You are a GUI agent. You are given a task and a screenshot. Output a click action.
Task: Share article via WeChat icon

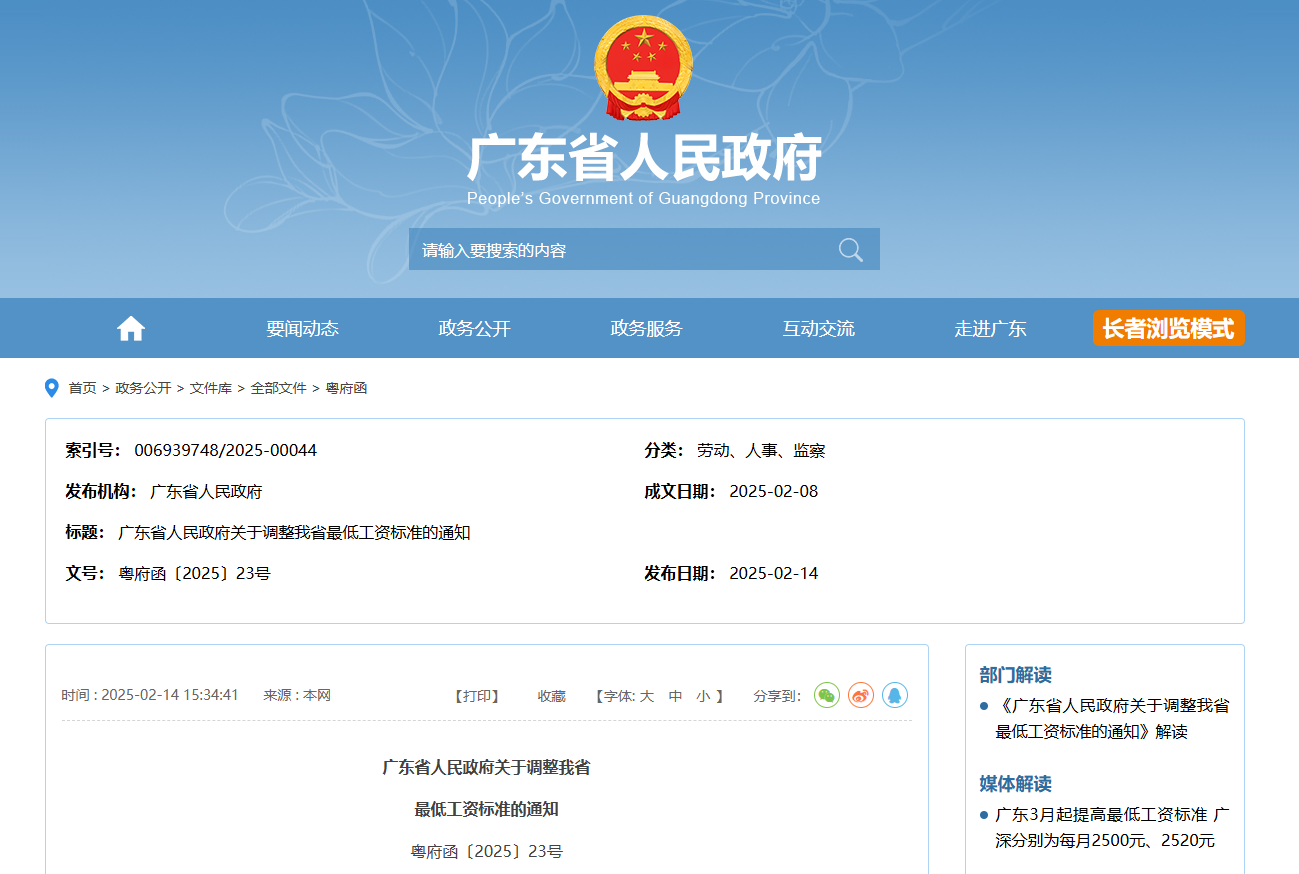tap(827, 695)
